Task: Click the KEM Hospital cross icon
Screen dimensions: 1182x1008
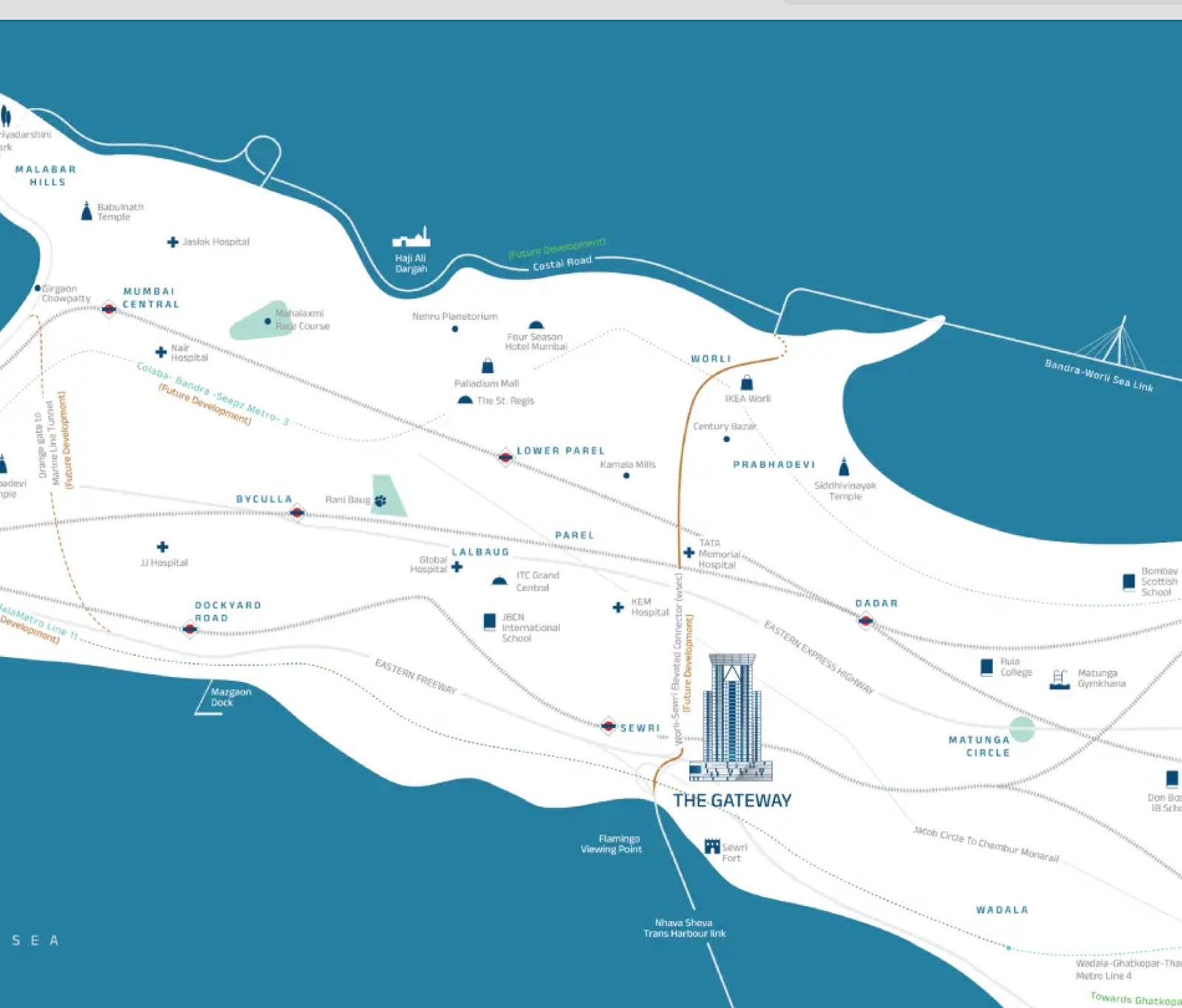Action: pyautogui.click(x=618, y=607)
